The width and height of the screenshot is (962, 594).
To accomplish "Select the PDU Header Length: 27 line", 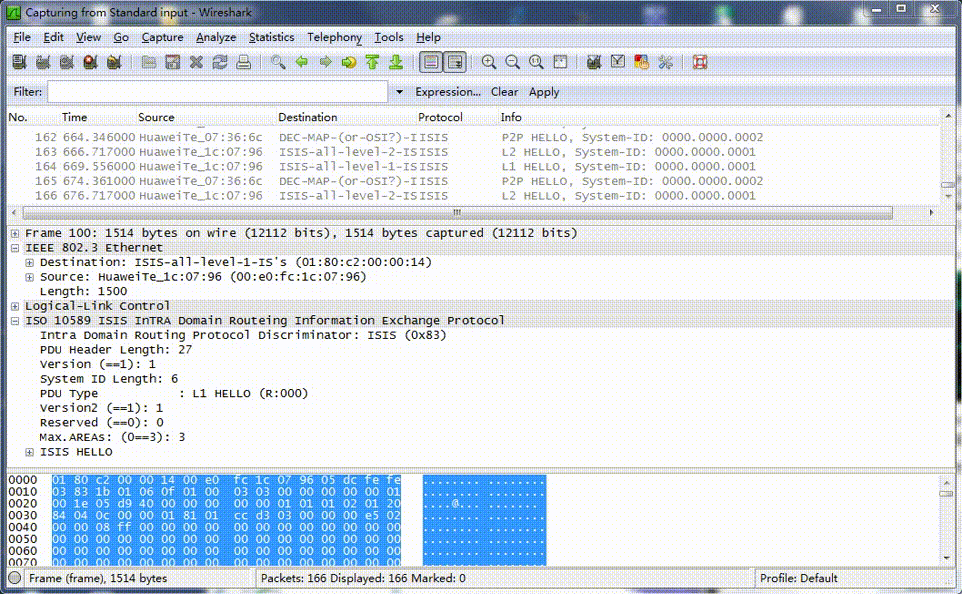I will tap(116, 350).
